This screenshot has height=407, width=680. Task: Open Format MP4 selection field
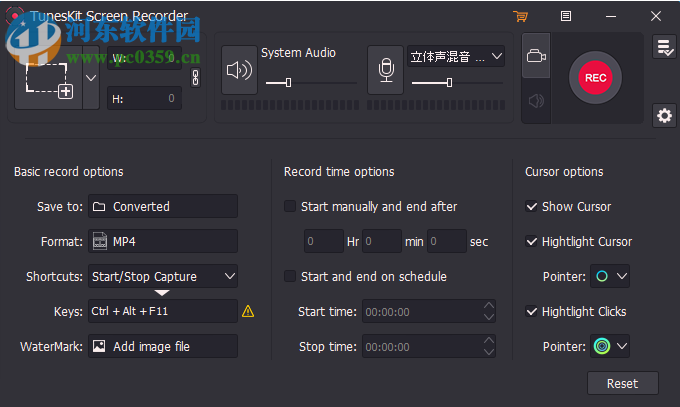(163, 241)
